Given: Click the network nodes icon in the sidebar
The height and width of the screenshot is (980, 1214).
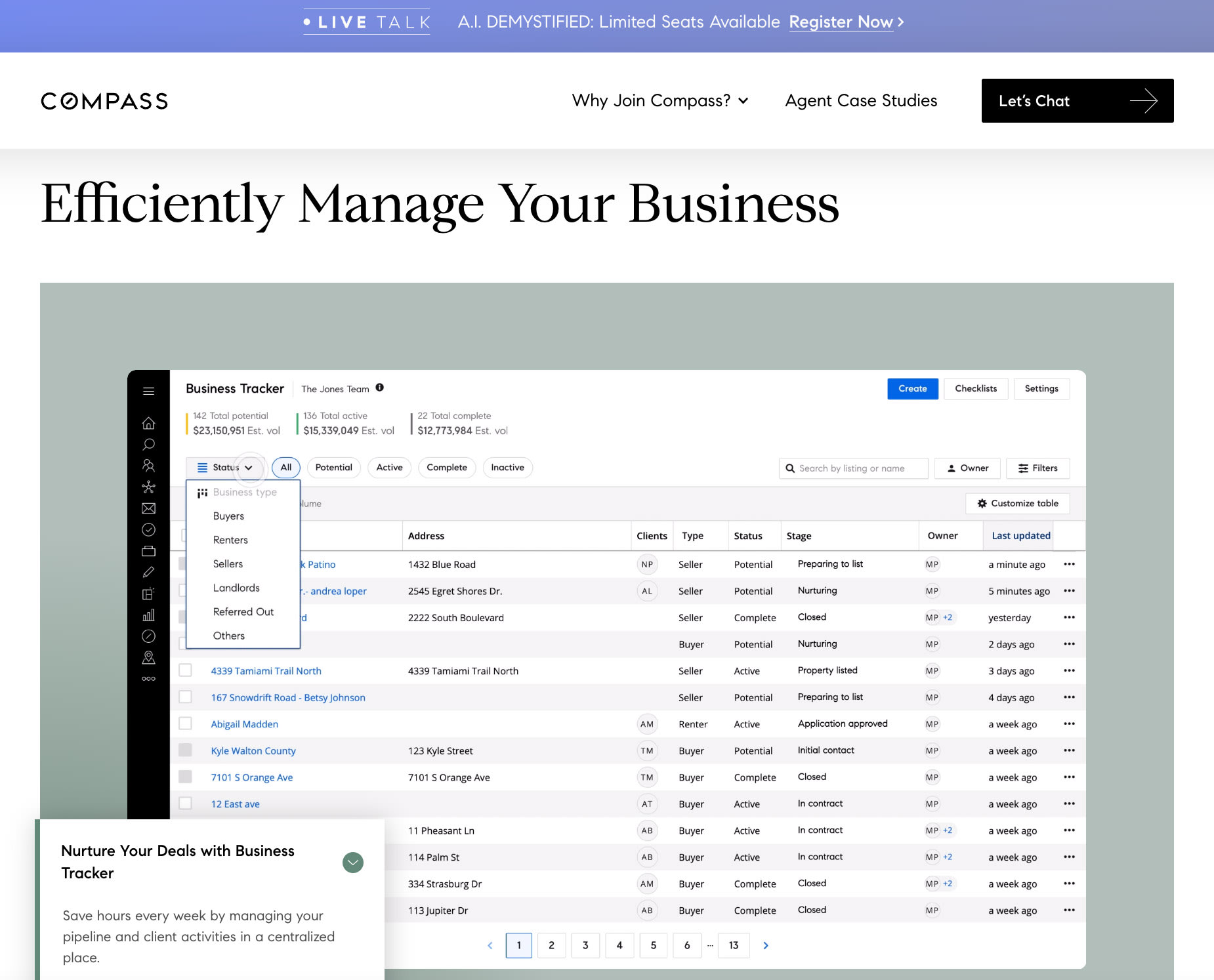Looking at the screenshot, I should pyautogui.click(x=149, y=487).
